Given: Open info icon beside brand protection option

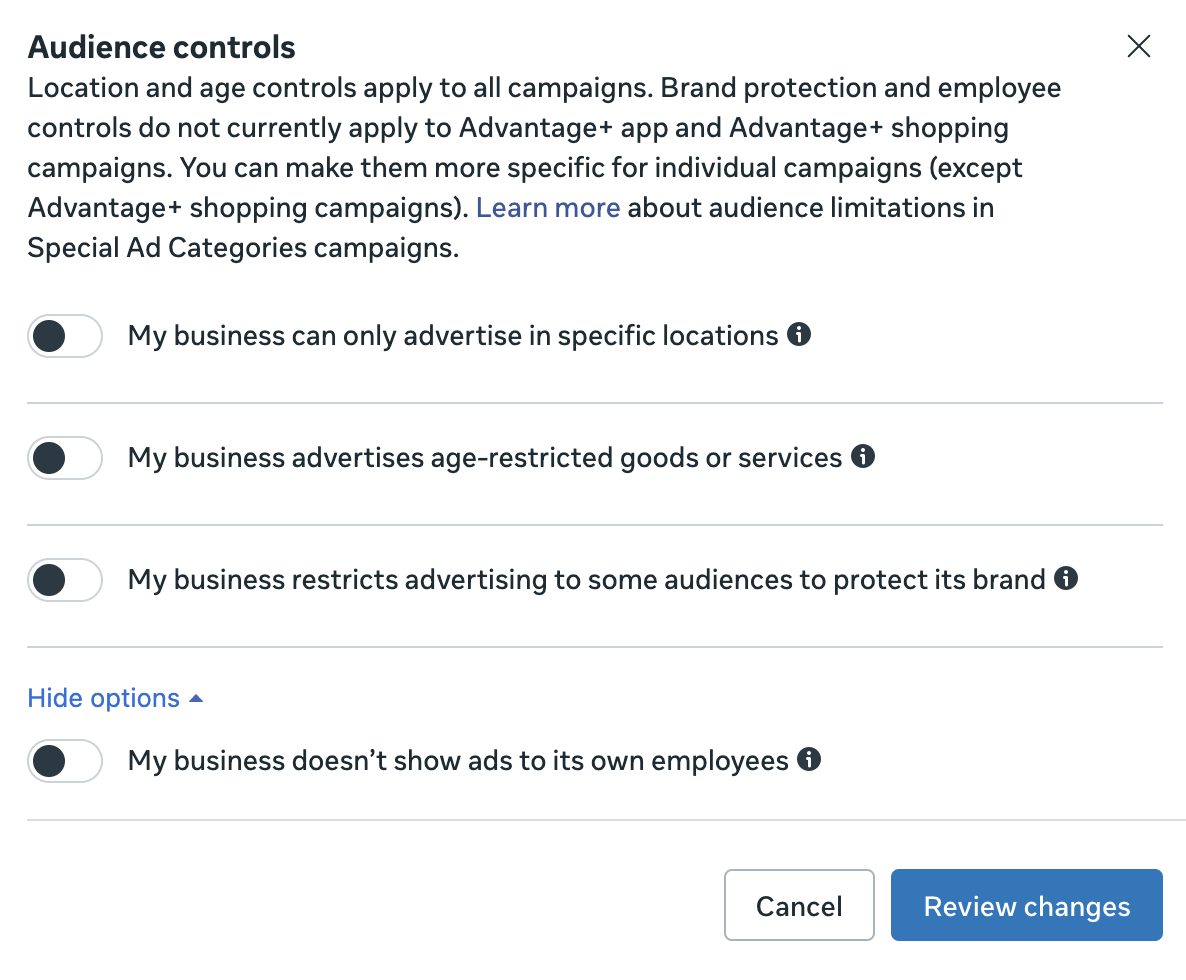Looking at the screenshot, I should pyautogui.click(x=1066, y=578).
